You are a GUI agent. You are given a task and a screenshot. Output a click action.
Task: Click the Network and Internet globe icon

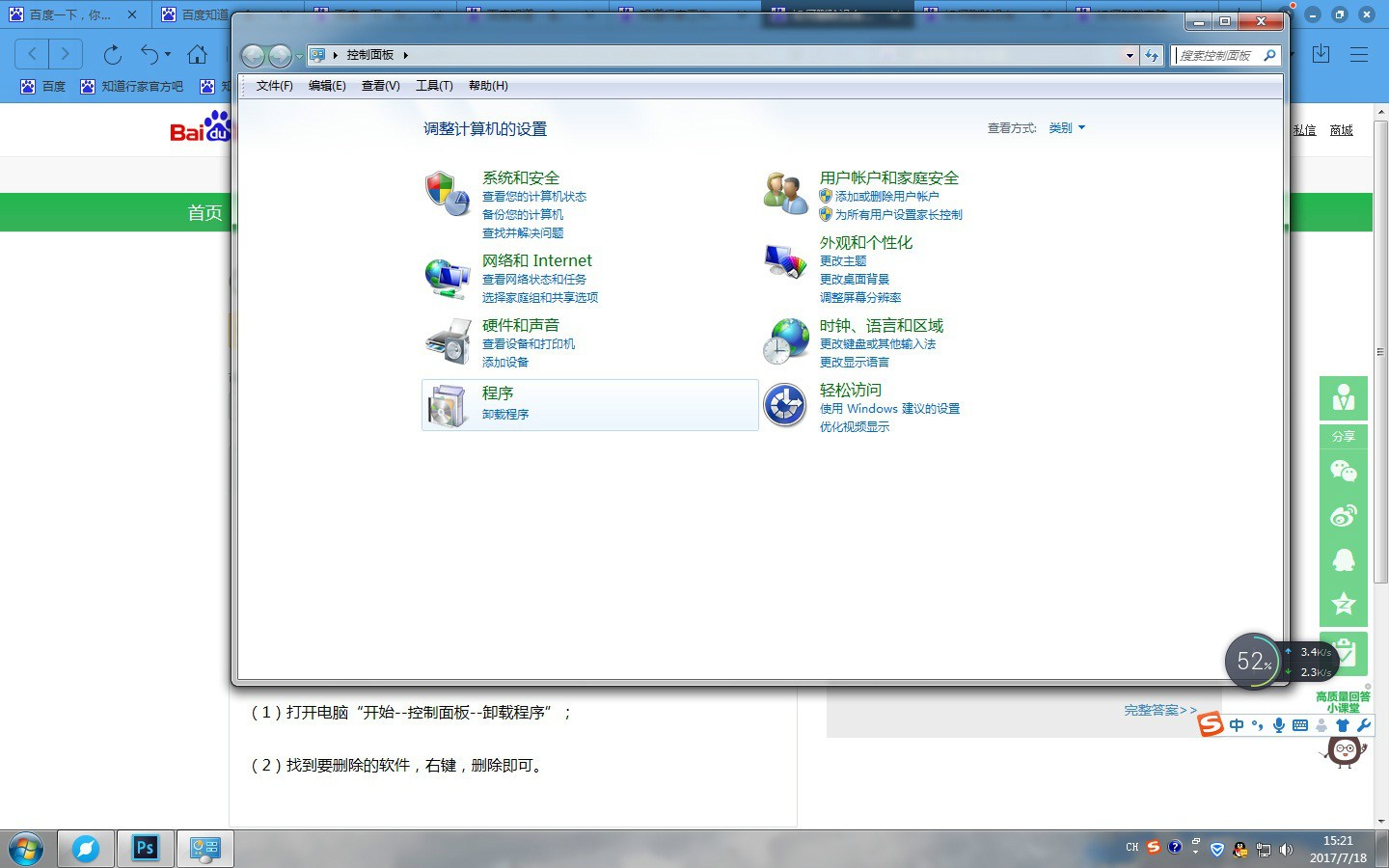[447, 278]
